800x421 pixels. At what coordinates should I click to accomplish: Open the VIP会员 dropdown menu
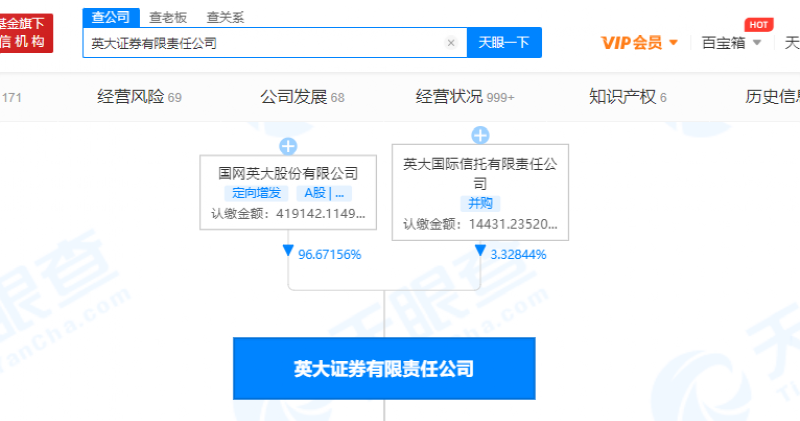(x=639, y=43)
